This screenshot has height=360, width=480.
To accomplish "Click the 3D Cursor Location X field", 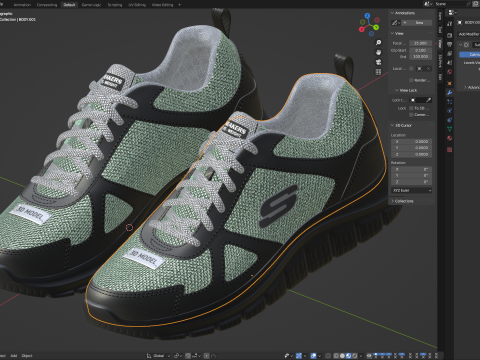I will [412, 142].
